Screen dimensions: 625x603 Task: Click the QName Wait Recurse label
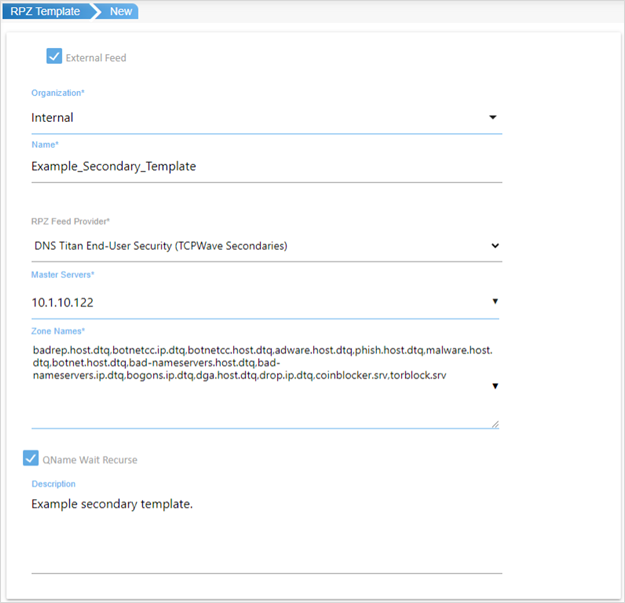click(90, 460)
